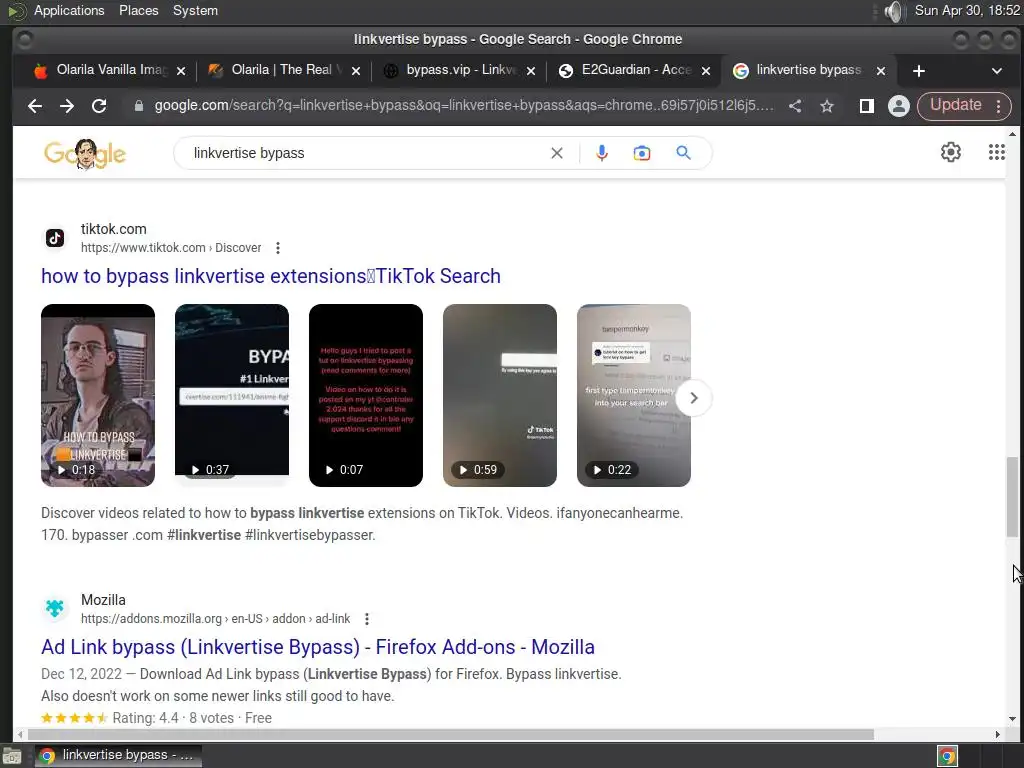Viewport: 1024px width, 768px height.
Task: Click the vertical scrollbar thumb
Action: point(1012,496)
